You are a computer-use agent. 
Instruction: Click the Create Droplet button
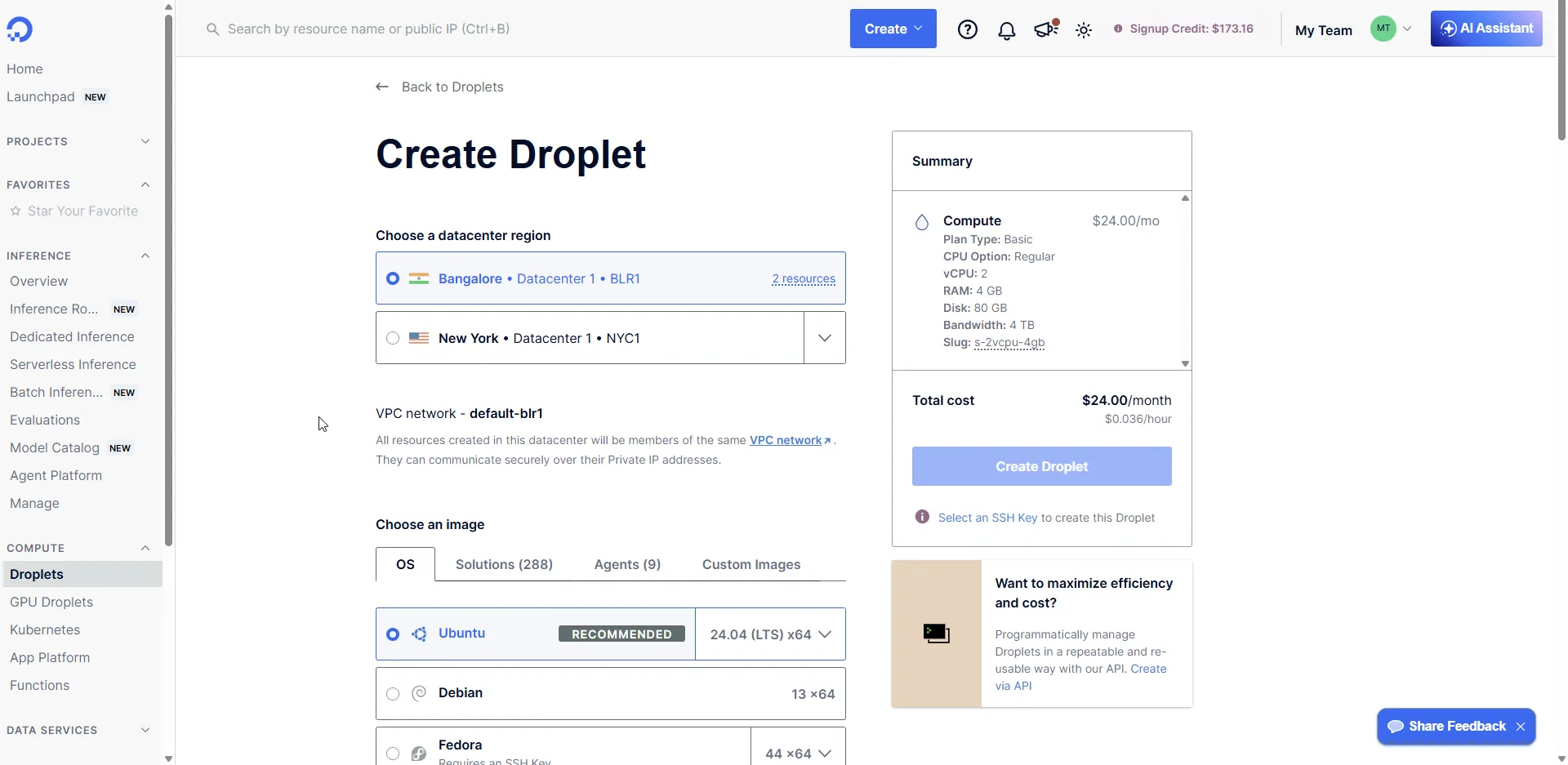click(1041, 466)
